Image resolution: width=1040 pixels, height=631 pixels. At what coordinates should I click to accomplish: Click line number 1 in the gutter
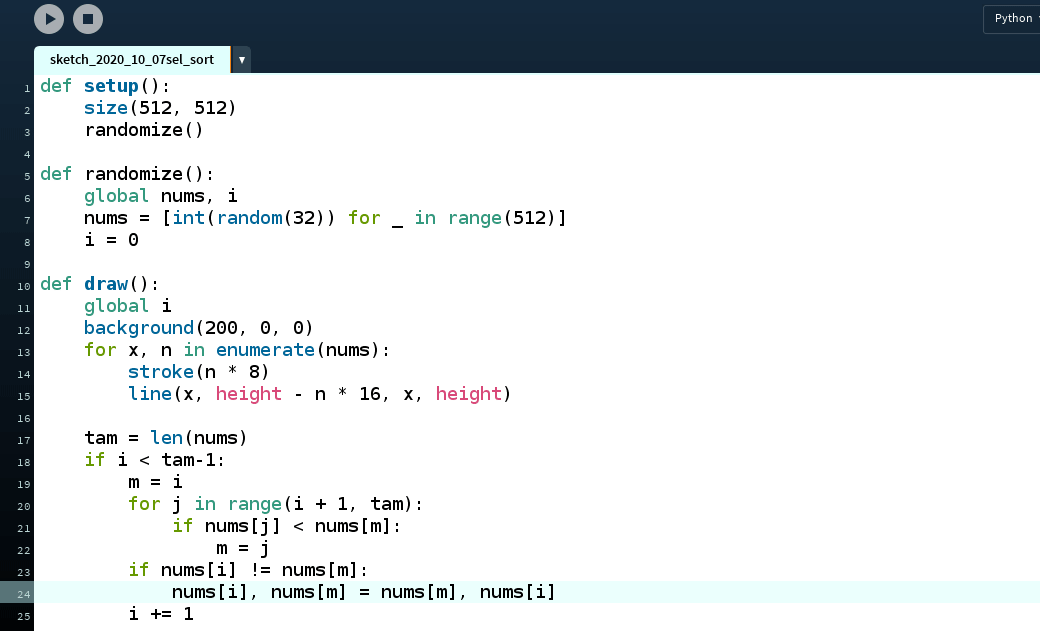point(28,88)
